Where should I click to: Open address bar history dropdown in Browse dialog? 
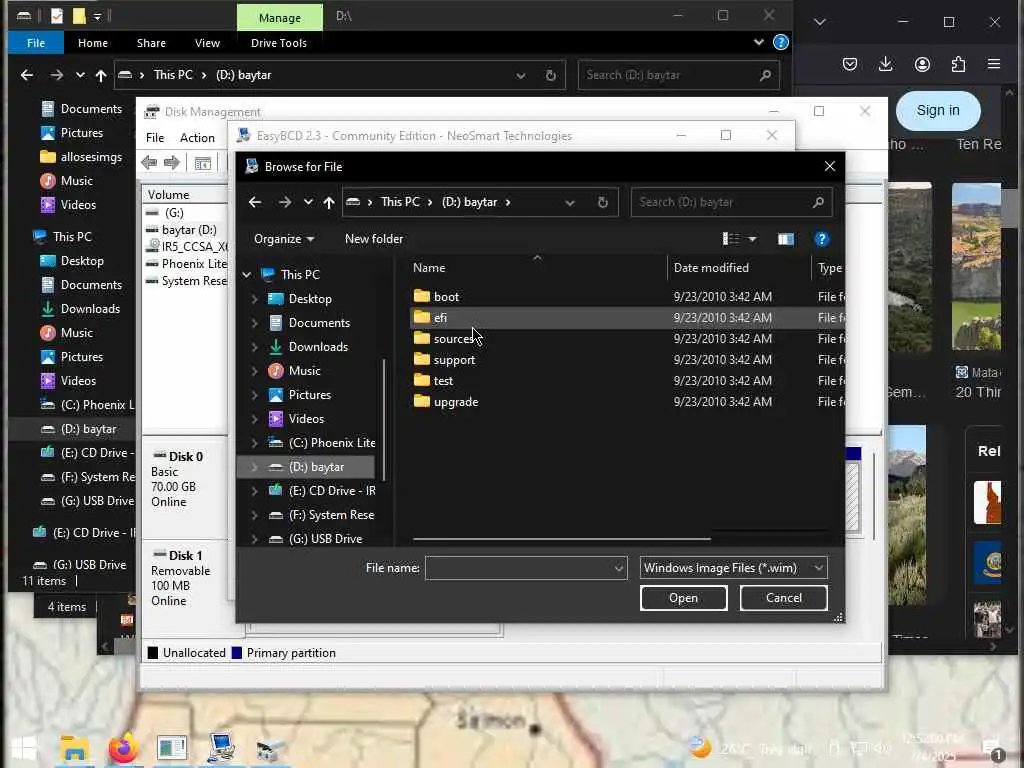point(569,202)
